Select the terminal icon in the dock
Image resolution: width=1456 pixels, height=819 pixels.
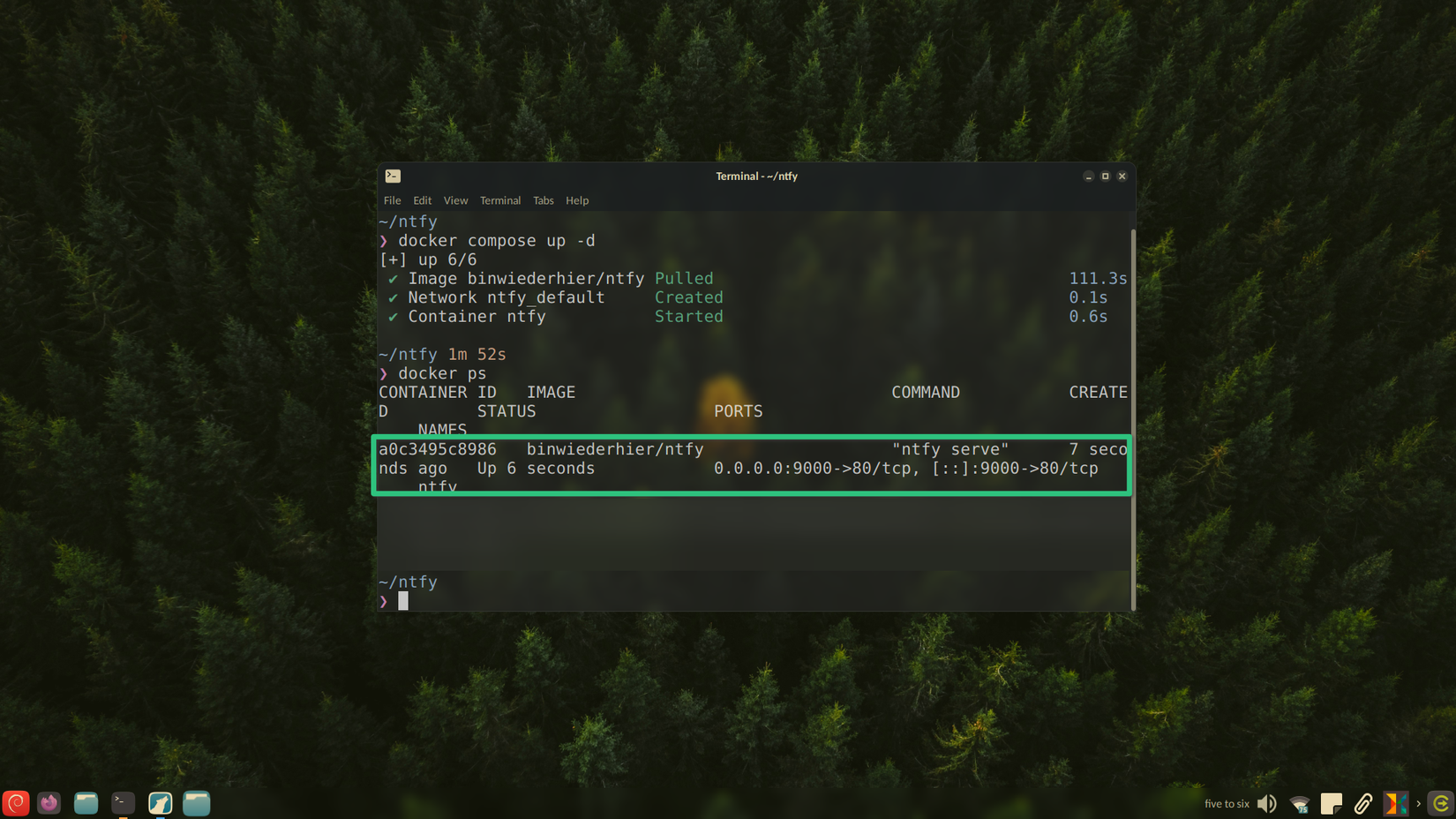pyautogui.click(x=123, y=803)
